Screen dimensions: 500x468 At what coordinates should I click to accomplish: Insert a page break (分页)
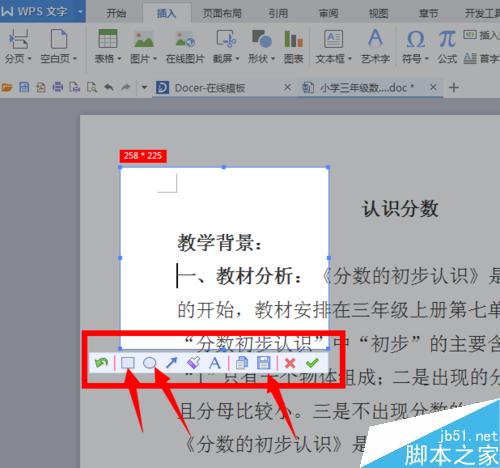18,46
